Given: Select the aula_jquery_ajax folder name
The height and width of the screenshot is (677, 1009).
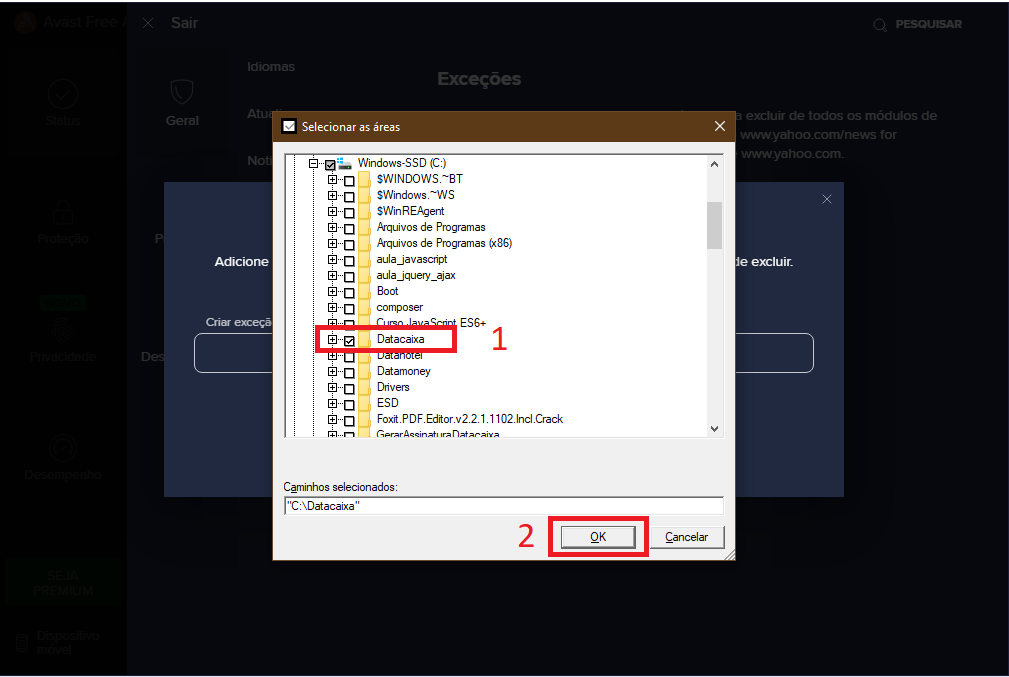Looking at the screenshot, I should 416,275.
